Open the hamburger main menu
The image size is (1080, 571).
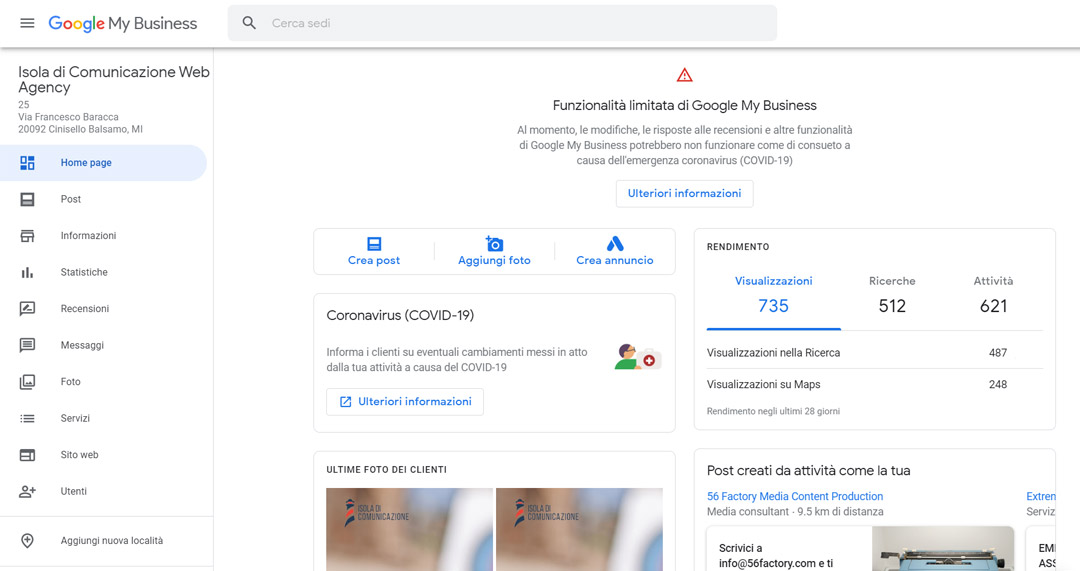point(27,23)
